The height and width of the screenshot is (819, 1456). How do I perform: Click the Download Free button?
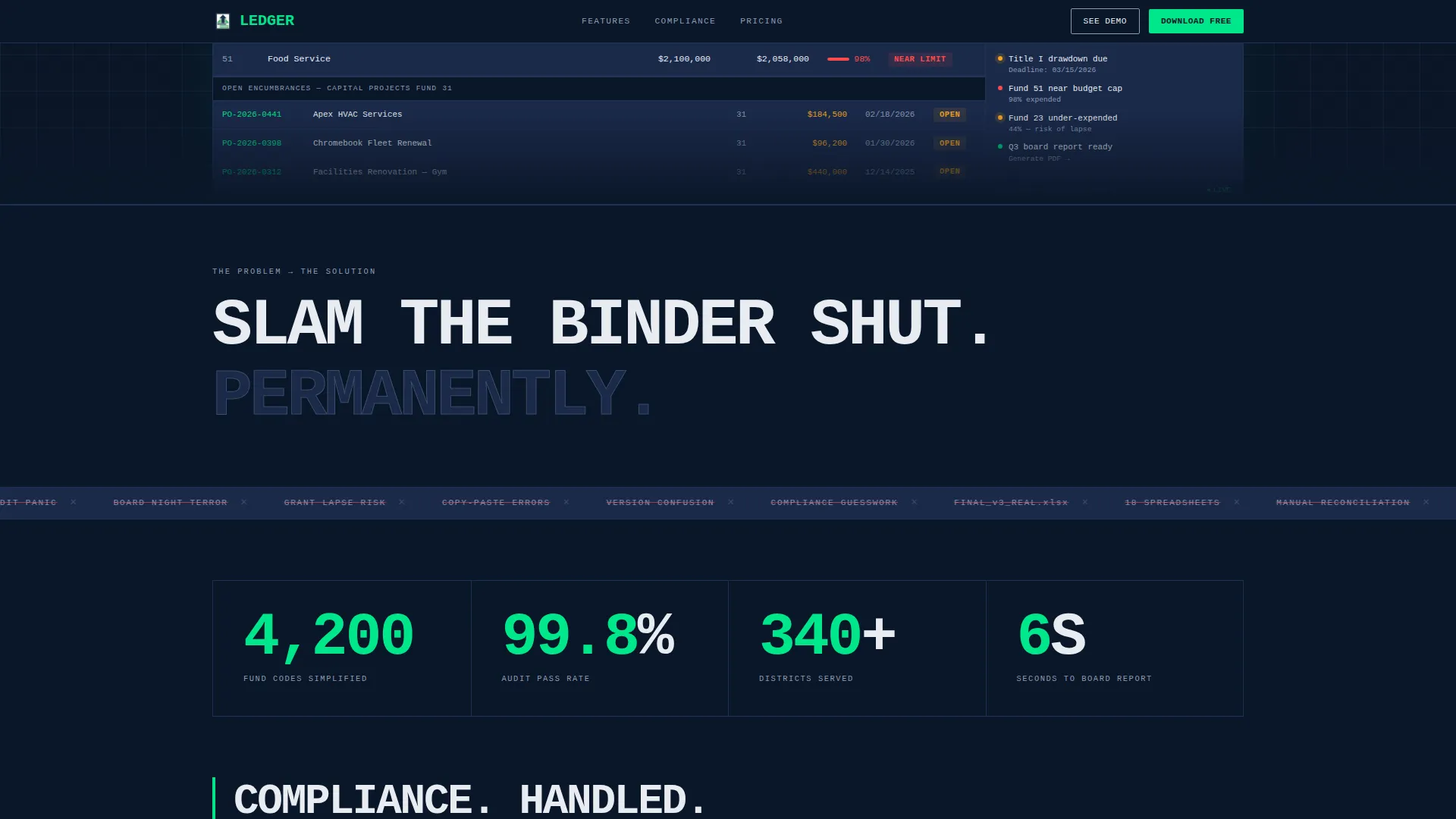click(x=1196, y=21)
